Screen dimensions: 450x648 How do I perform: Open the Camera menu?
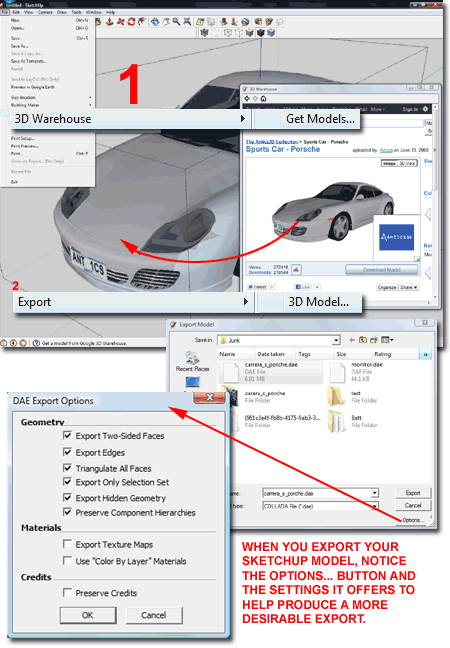click(x=45, y=12)
